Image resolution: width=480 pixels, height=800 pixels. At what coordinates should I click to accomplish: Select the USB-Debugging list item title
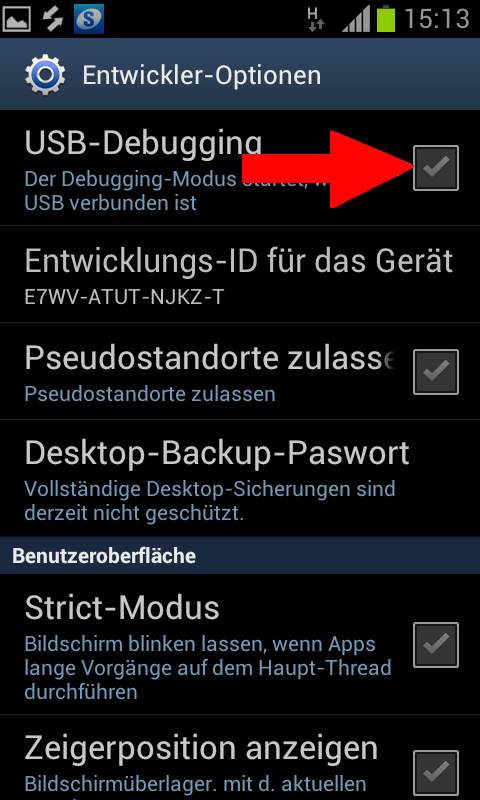(x=143, y=145)
